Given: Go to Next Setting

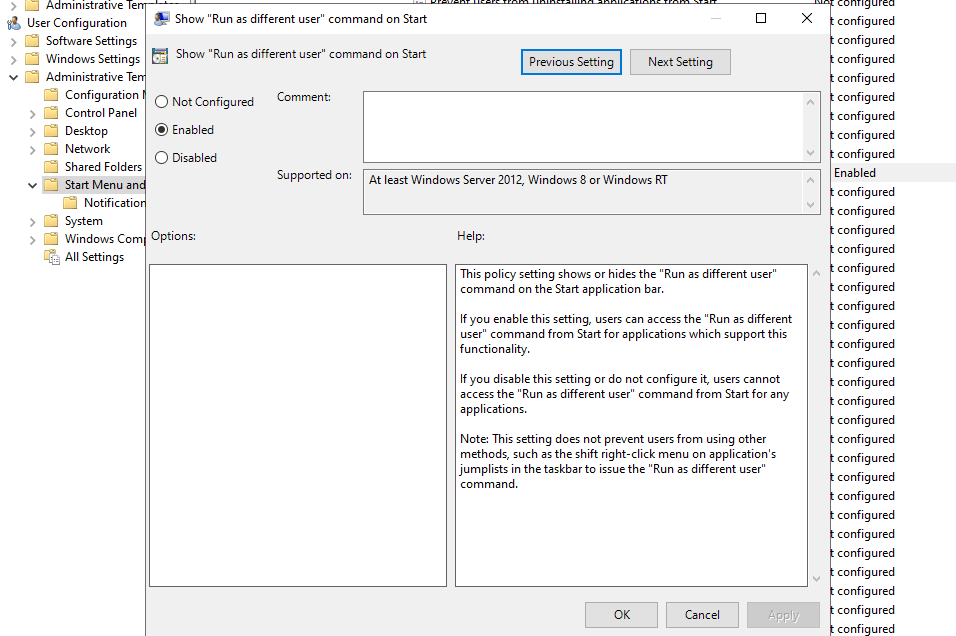Looking at the screenshot, I should coord(680,62).
